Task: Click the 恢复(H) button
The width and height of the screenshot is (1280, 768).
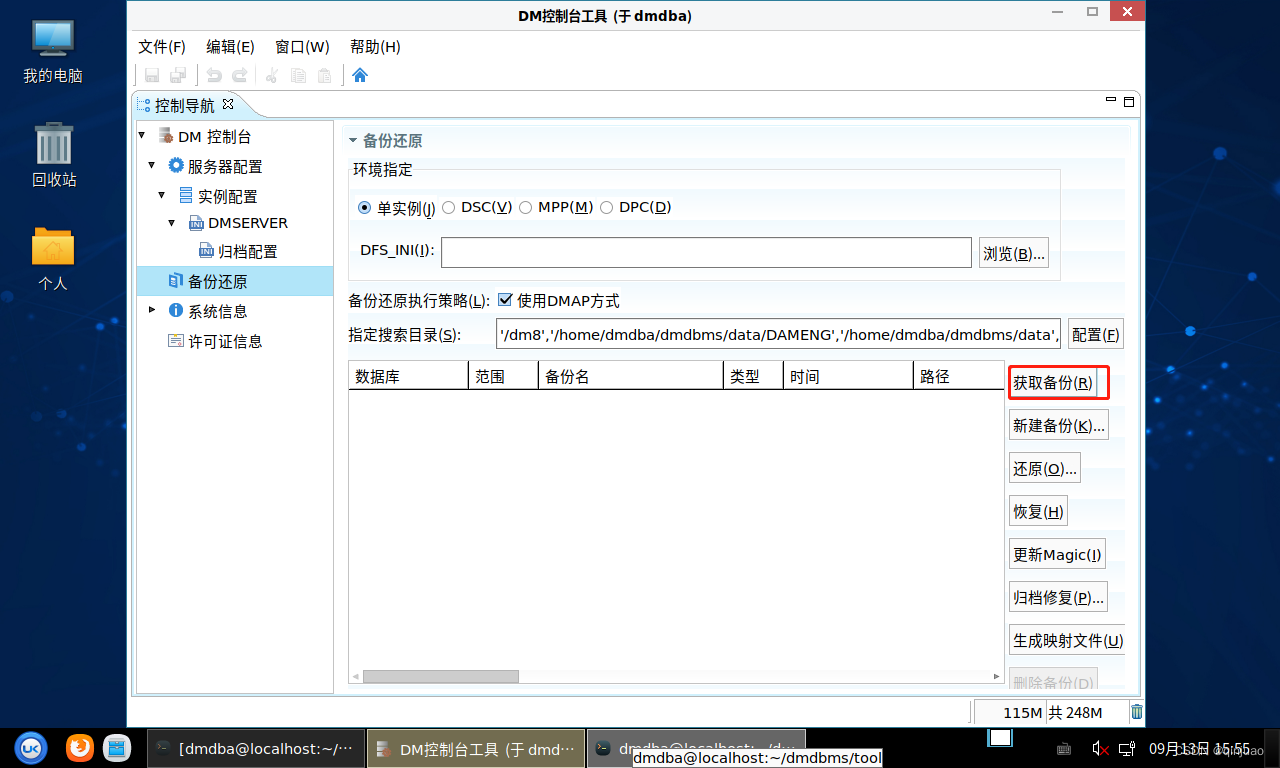Action: [x=1038, y=511]
